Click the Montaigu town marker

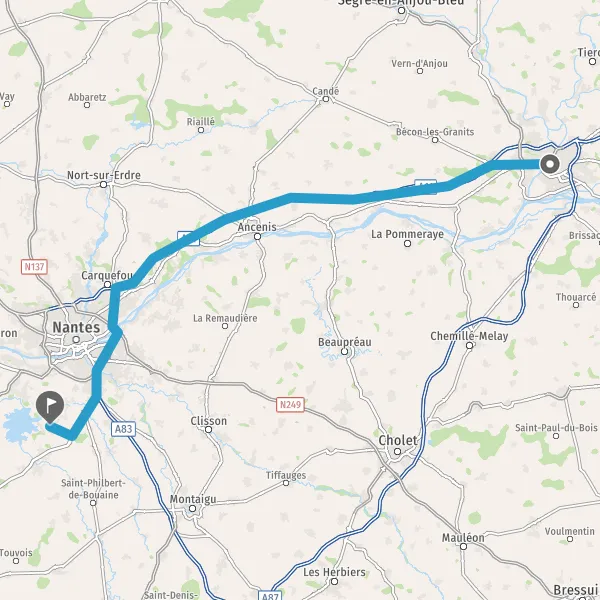[x=193, y=509]
